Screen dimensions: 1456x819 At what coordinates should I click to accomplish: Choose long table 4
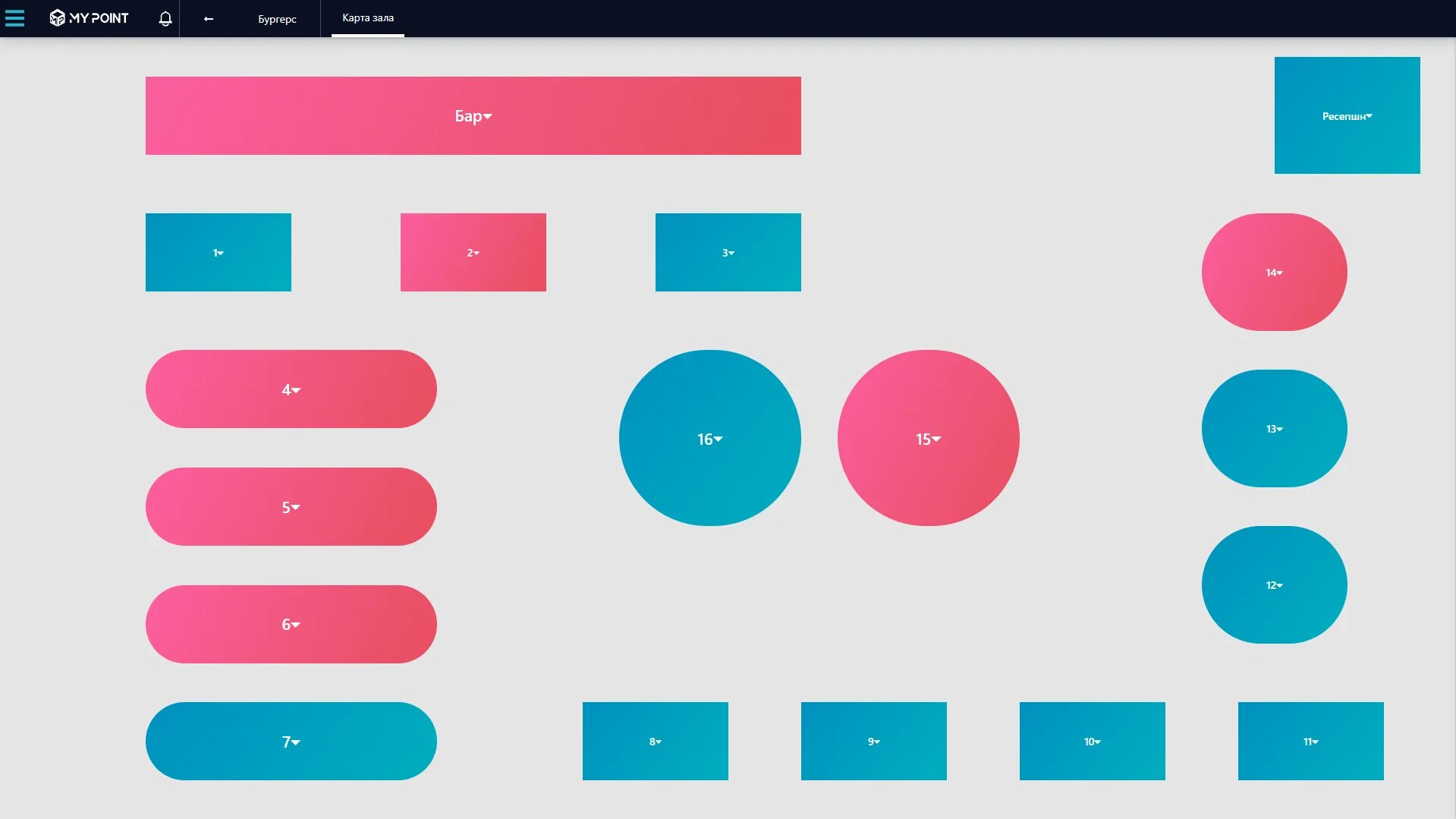point(291,389)
